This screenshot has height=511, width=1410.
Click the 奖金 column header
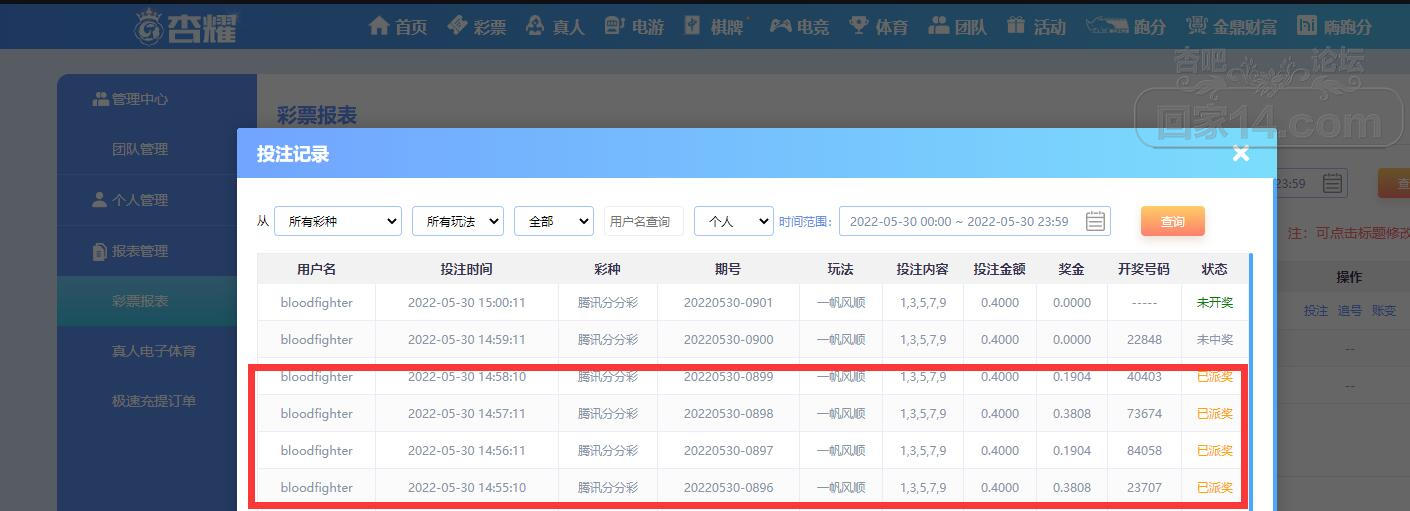[x=1072, y=269]
